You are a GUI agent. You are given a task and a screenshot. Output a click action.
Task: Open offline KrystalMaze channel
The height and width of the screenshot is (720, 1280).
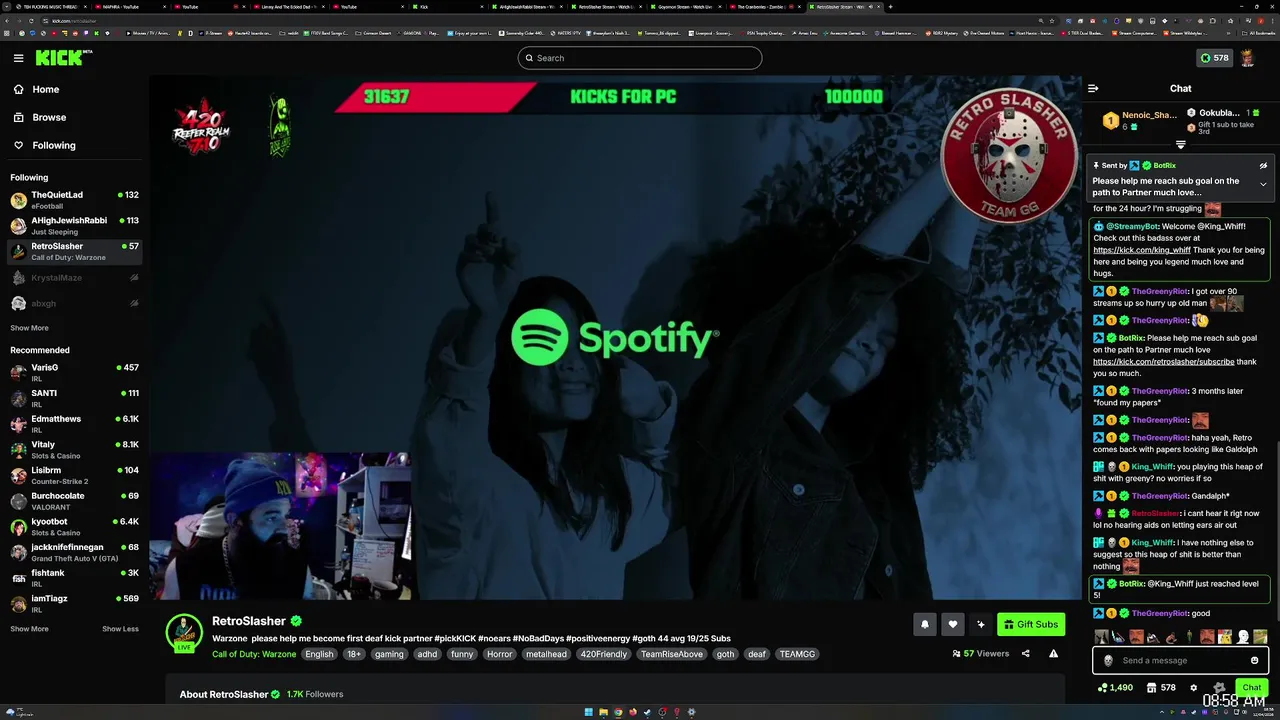tap(75, 277)
